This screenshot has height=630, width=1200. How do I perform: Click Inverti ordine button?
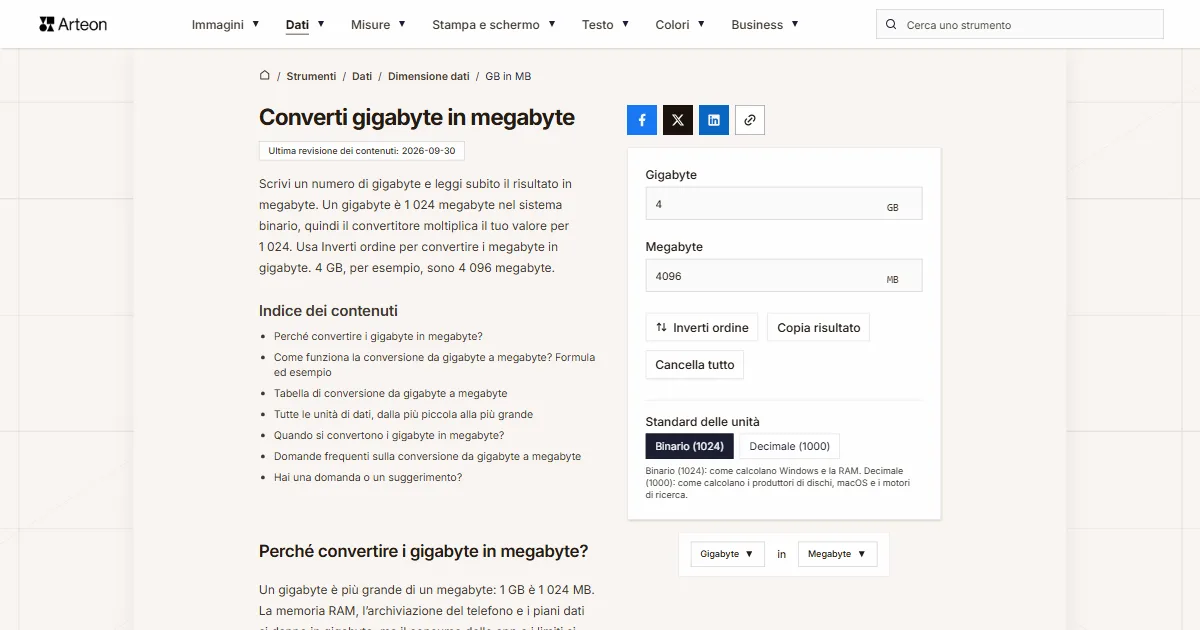tap(702, 328)
